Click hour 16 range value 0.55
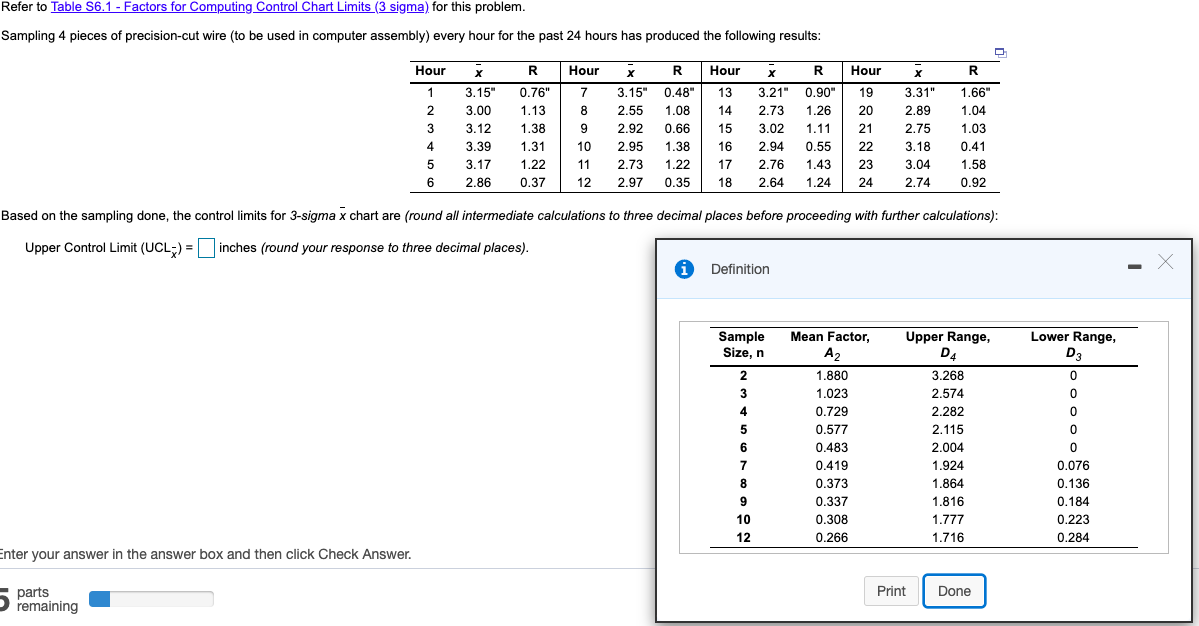Viewport: 1199px width, 626px height. click(818, 147)
